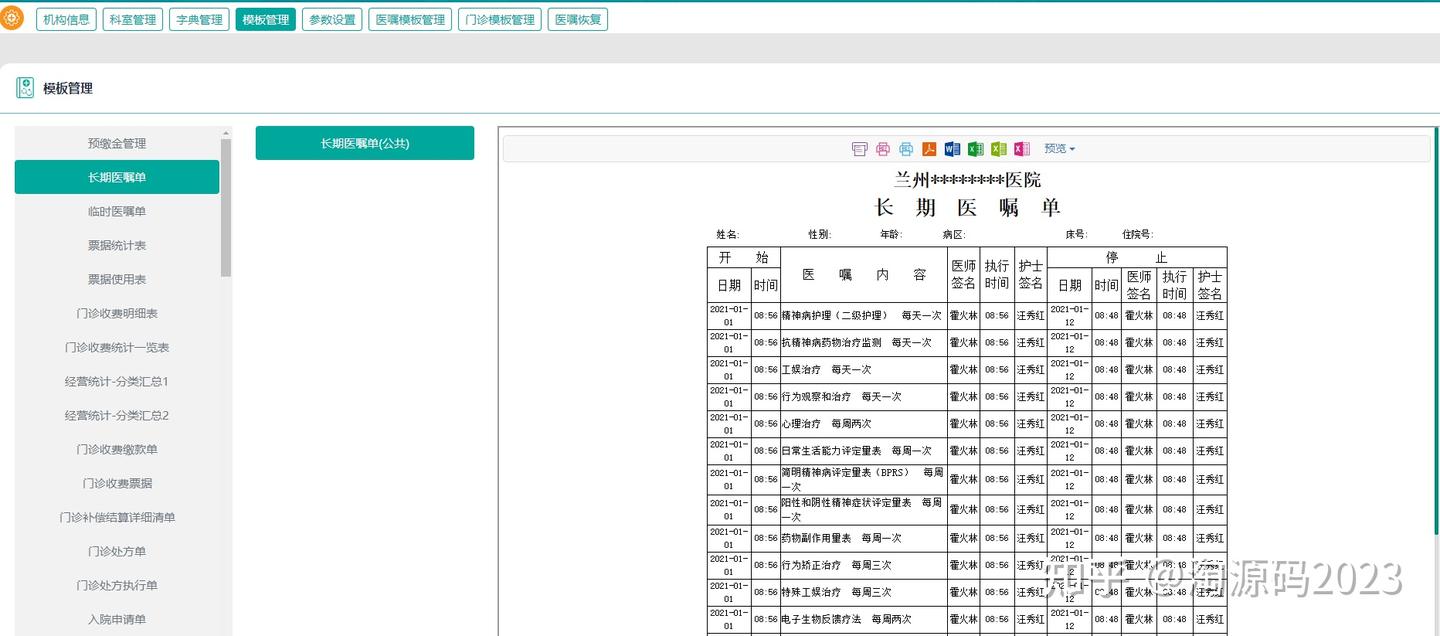The width and height of the screenshot is (1440, 636).
Task: Select 票据统计表 in the sidebar
Action: (117, 245)
